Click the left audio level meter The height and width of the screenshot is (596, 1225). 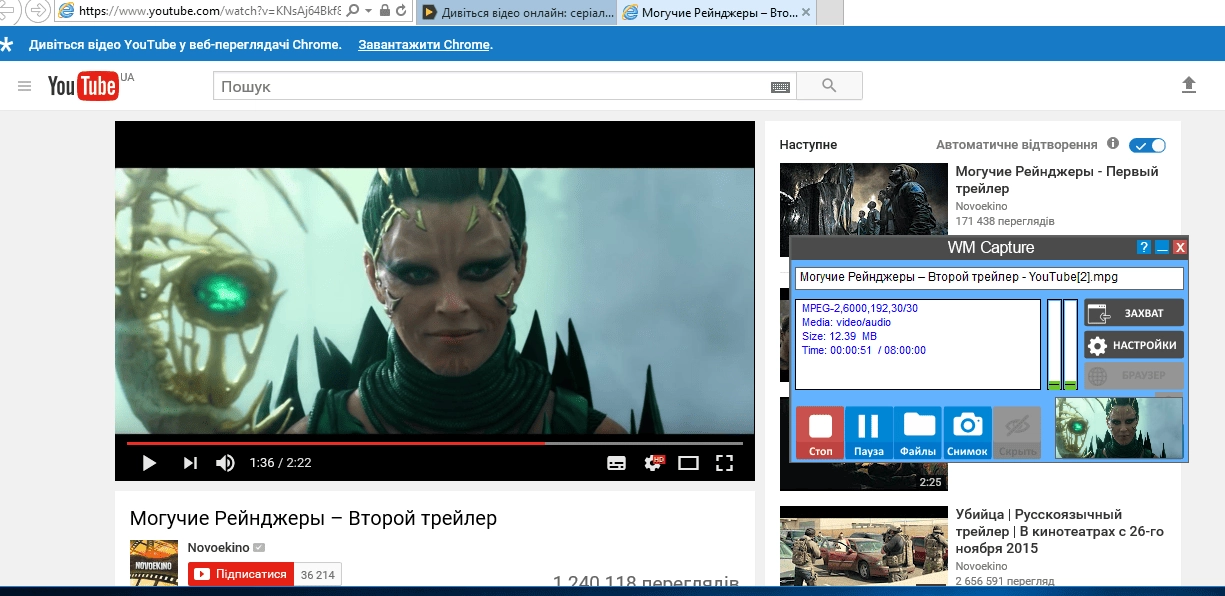[x=1054, y=344]
